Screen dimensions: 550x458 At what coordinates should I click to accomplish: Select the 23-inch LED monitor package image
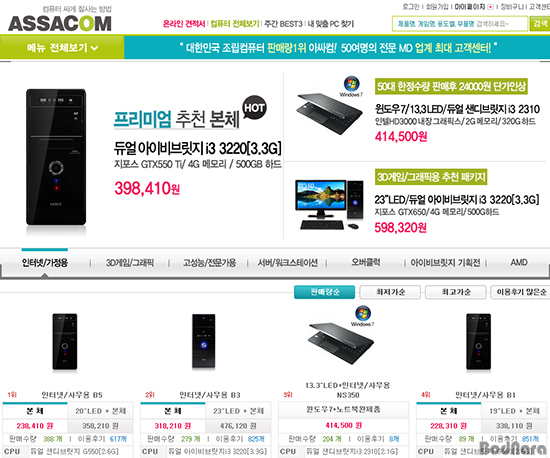coord(329,205)
